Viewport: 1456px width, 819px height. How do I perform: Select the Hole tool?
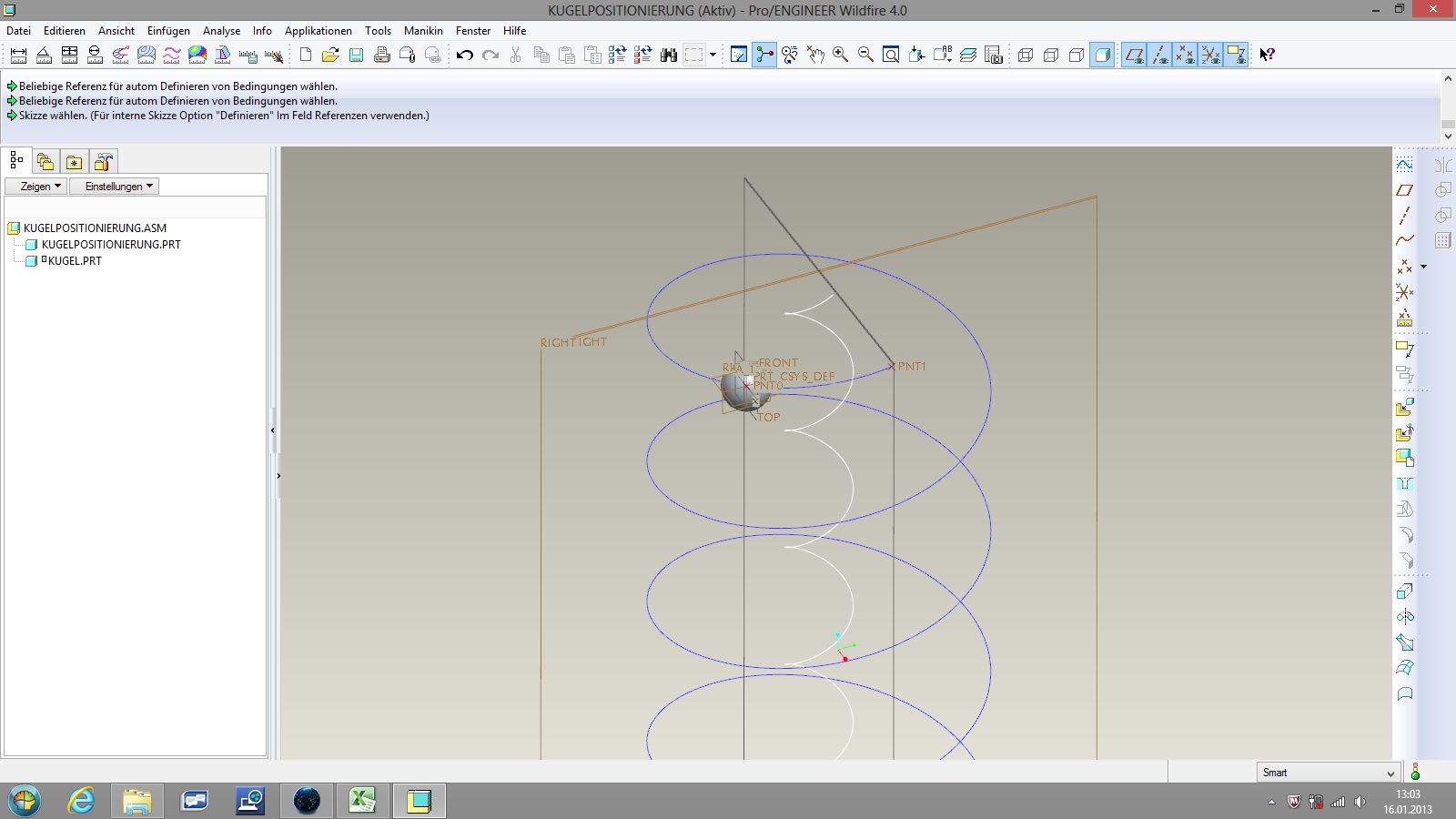pos(1405,483)
